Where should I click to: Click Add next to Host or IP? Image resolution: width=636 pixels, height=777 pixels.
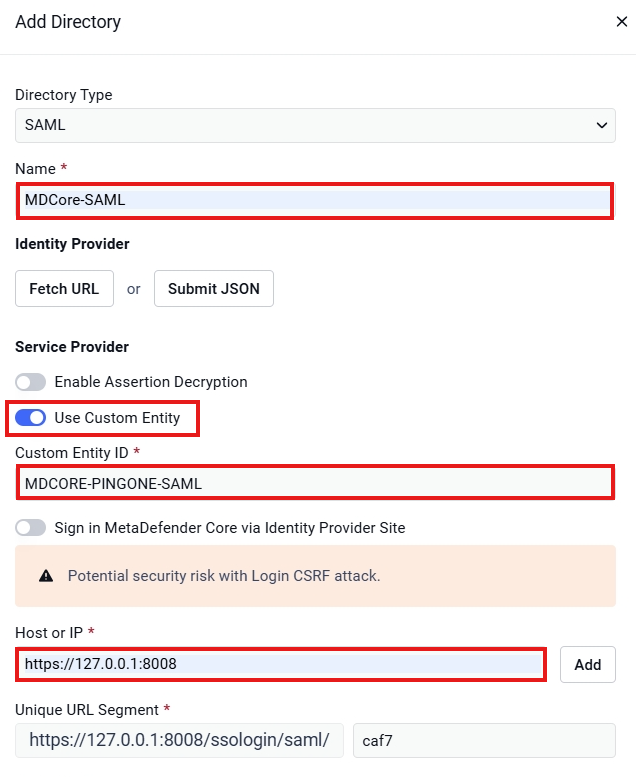click(588, 665)
